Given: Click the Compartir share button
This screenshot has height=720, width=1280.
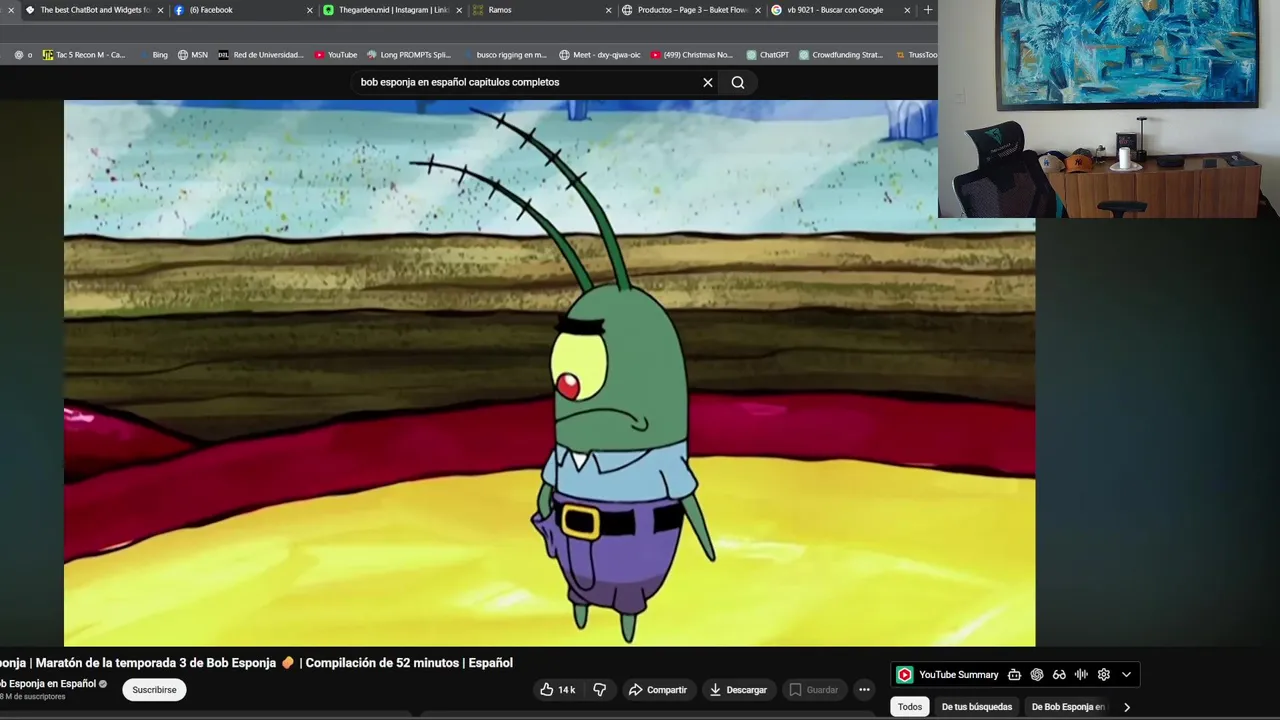Looking at the screenshot, I should click(658, 690).
